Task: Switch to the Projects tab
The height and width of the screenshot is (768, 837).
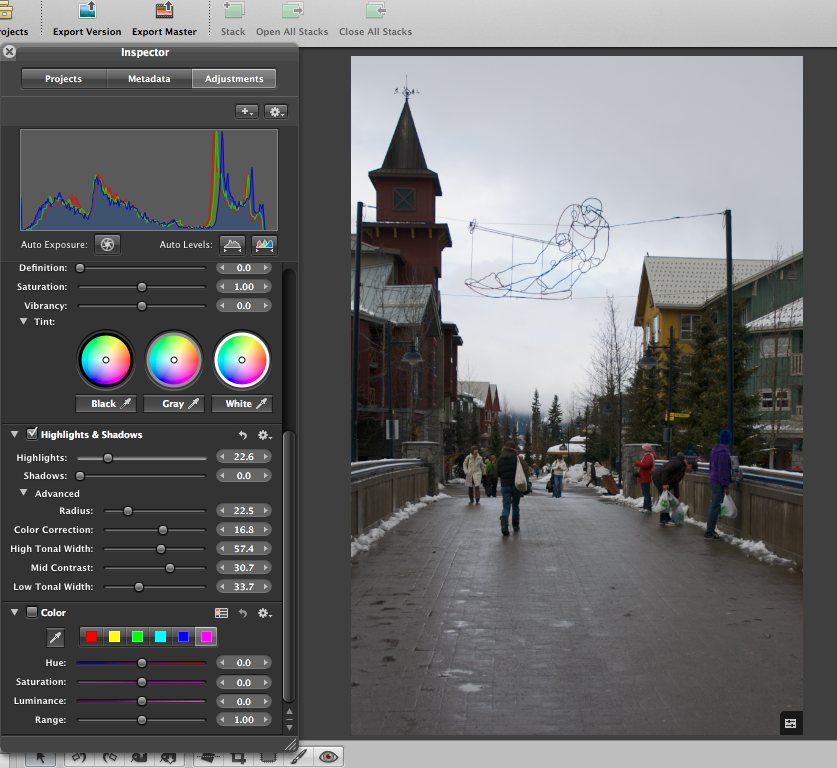Action: 64,79
